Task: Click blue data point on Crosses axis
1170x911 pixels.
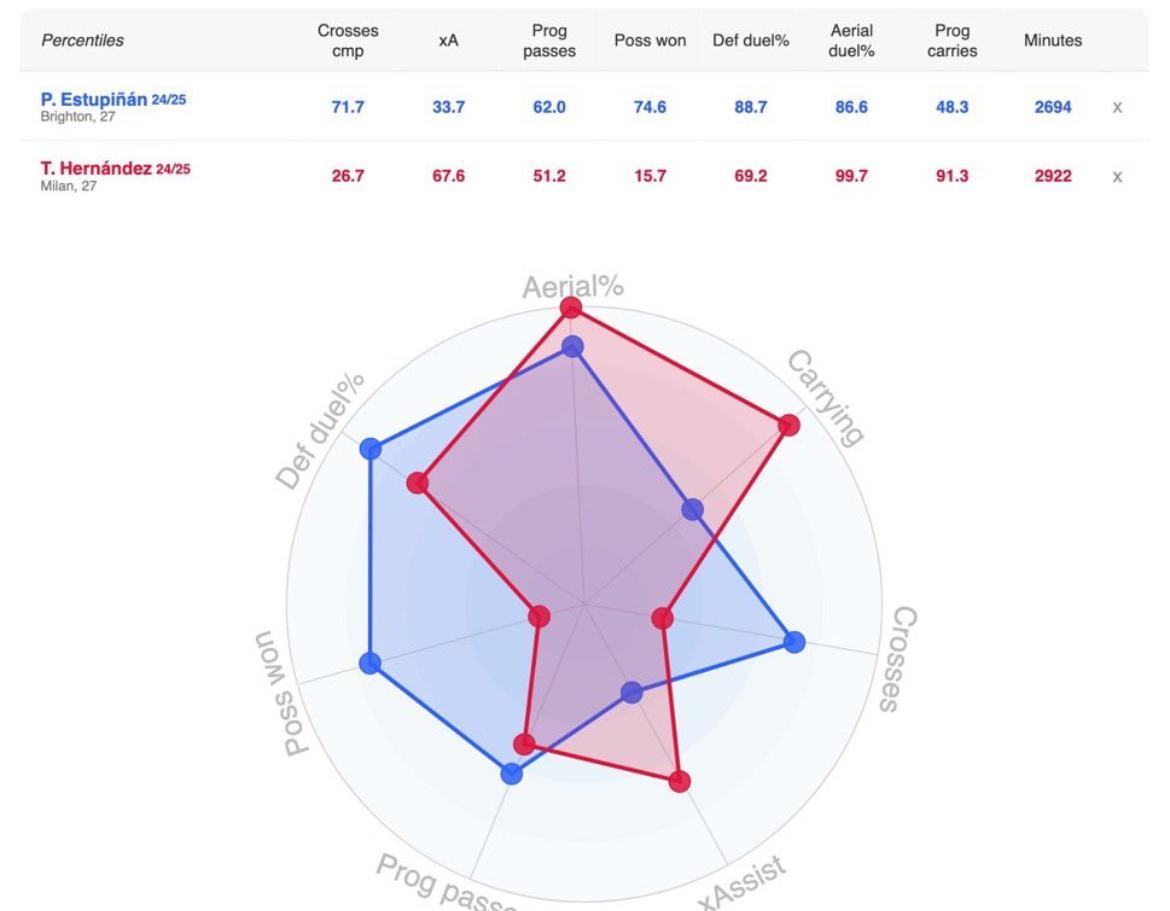Action: 794,642
